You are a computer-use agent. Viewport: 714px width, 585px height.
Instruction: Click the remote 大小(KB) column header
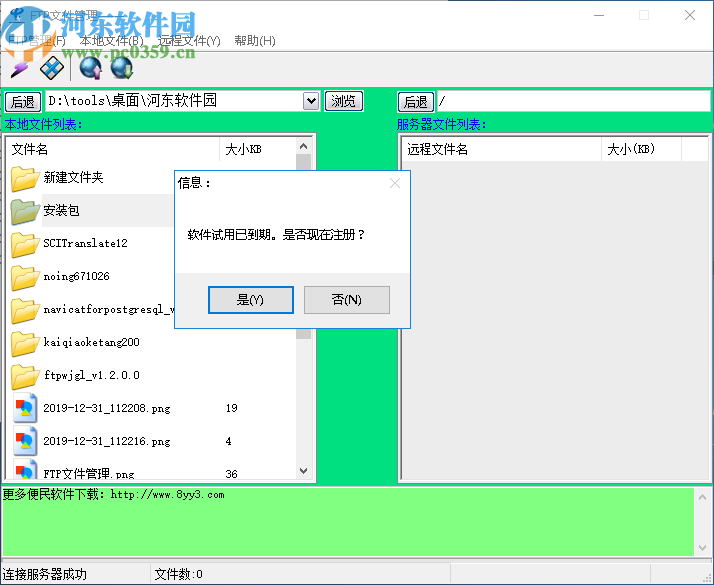[x=642, y=149]
